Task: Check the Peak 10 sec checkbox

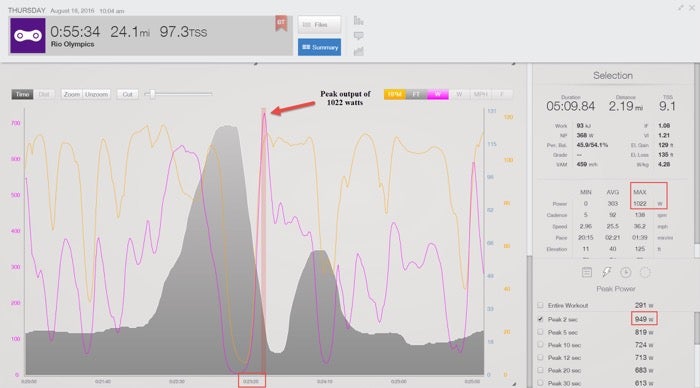Action: [x=540, y=345]
